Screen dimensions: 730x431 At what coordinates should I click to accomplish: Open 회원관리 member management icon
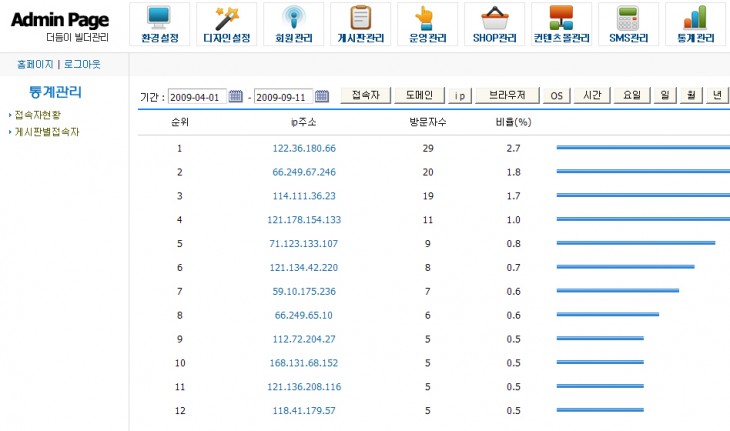(x=291, y=18)
